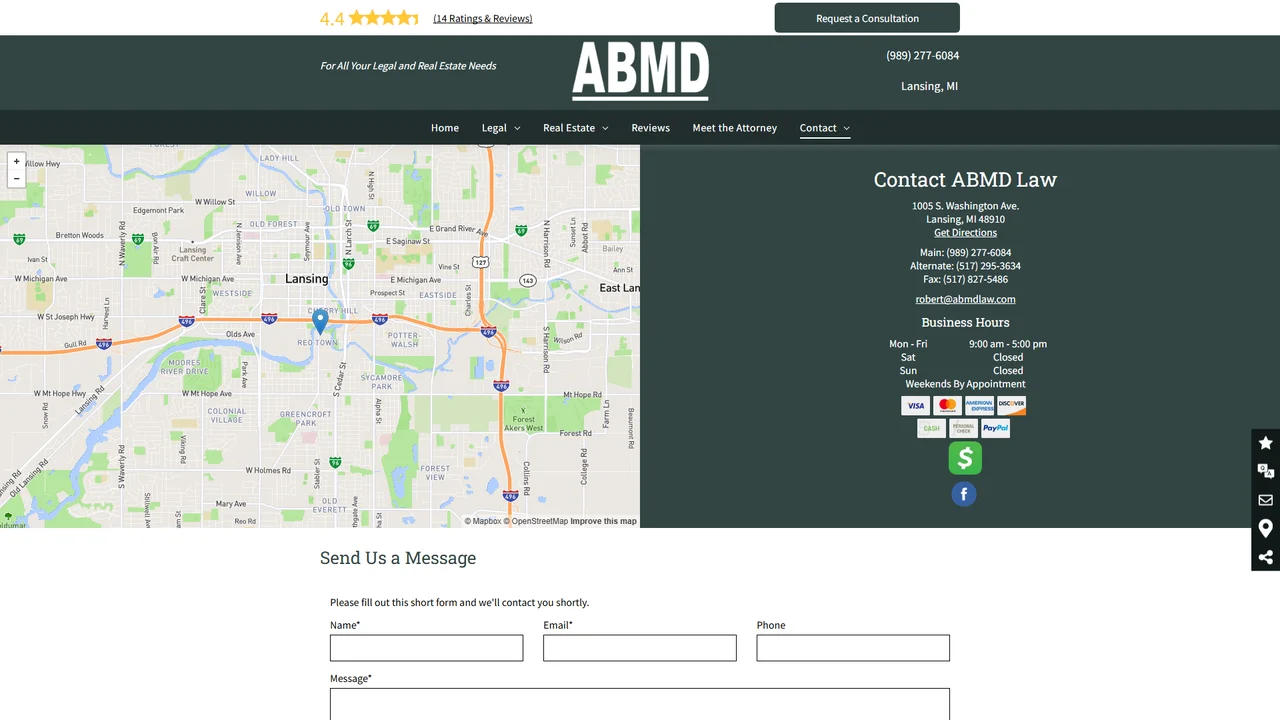The height and width of the screenshot is (720, 1280).
Task: Click Request a Consultation button
Action: pyautogui.click(x=867, y=18)
